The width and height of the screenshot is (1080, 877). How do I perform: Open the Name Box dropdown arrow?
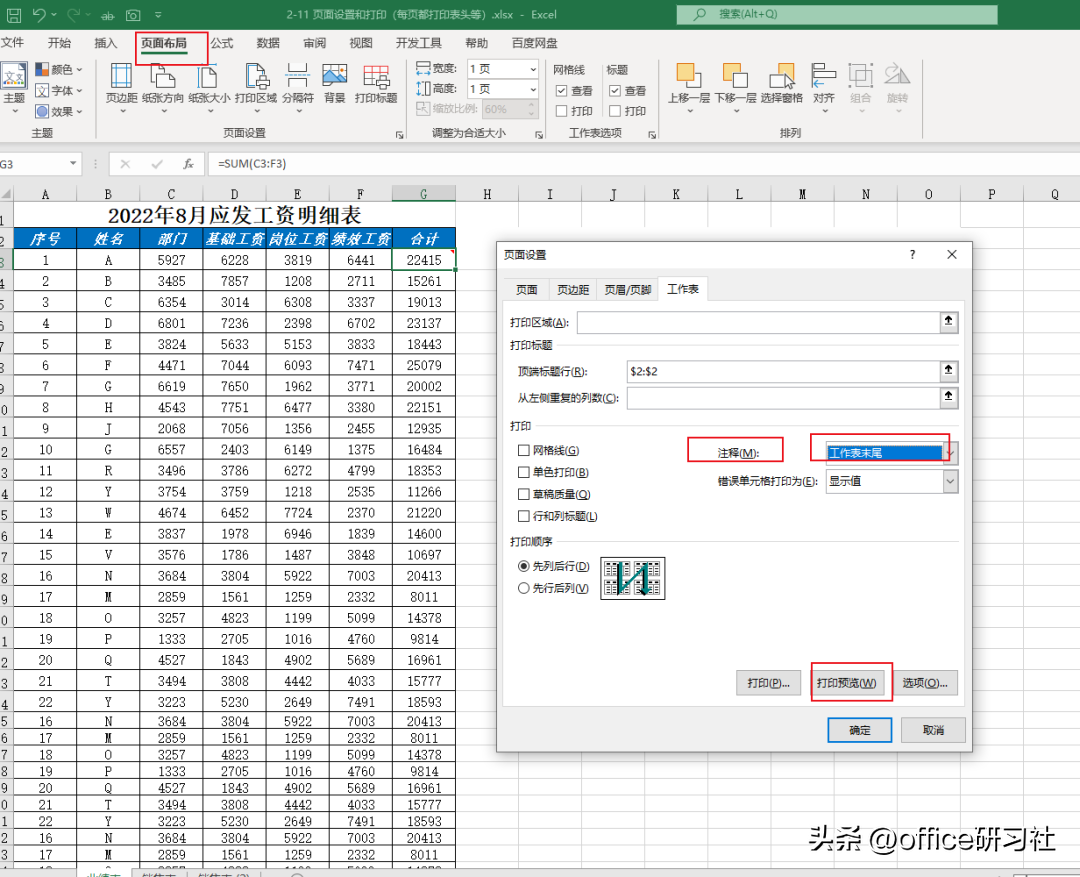[x=72, y=163]
